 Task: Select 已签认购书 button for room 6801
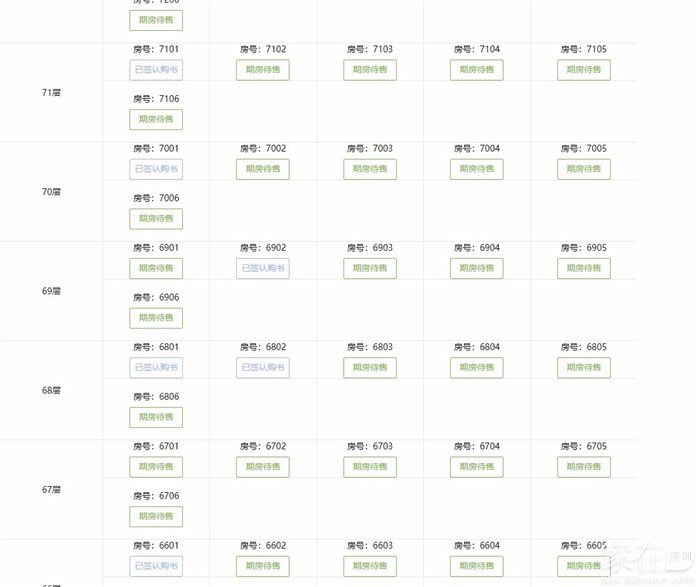156,368
